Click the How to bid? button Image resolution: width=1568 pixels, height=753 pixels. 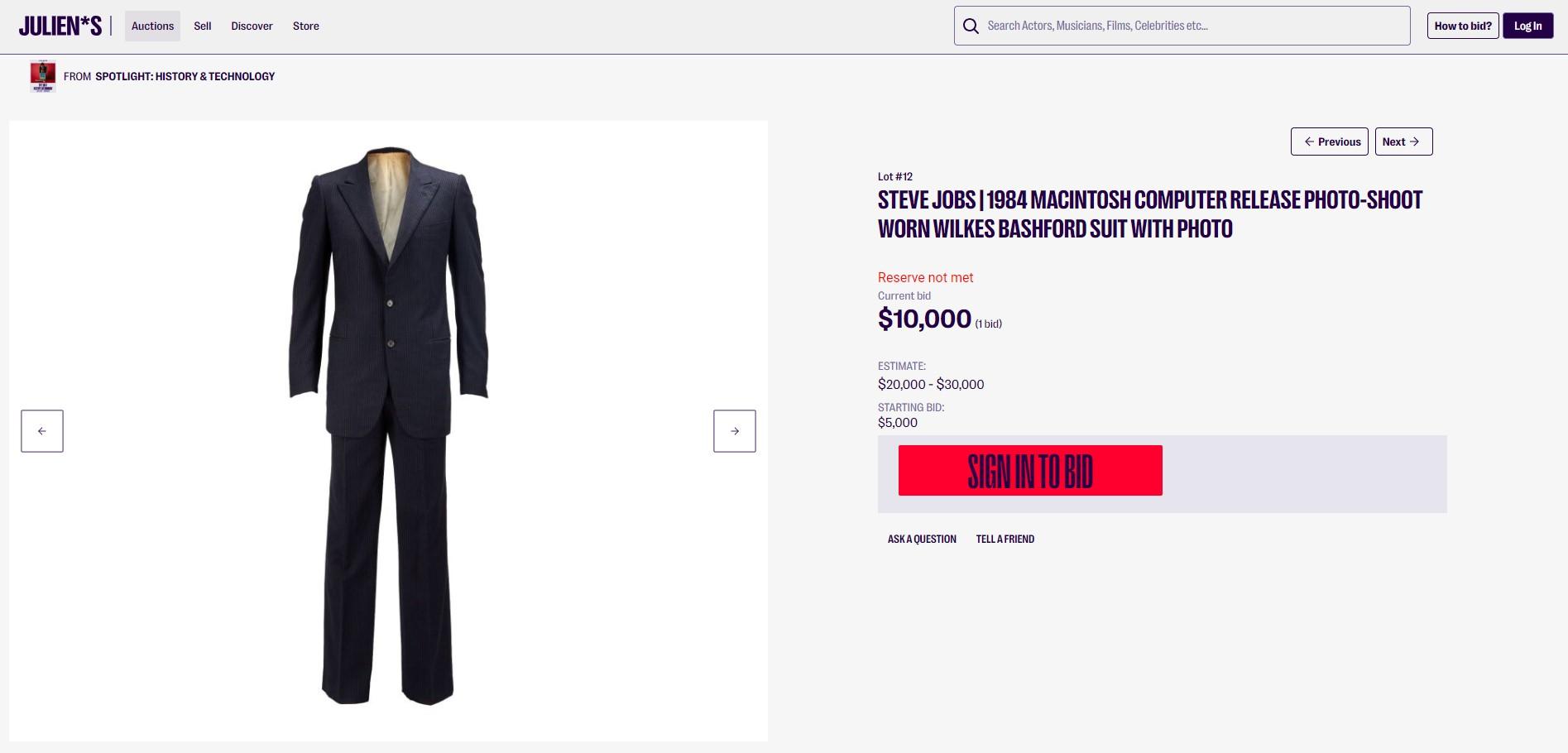tap(1463, 26)
